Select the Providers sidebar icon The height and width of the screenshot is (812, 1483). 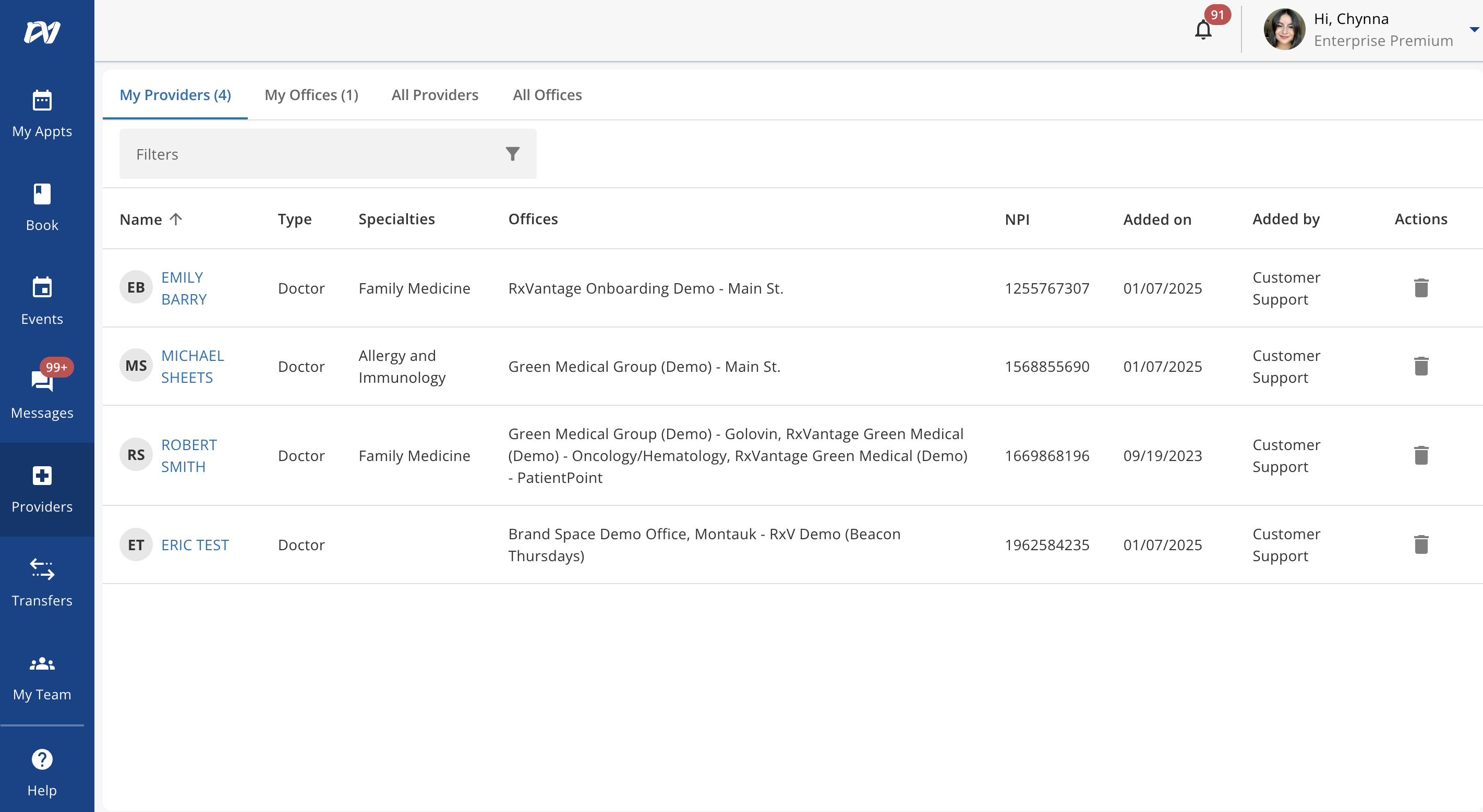[42, 476]
